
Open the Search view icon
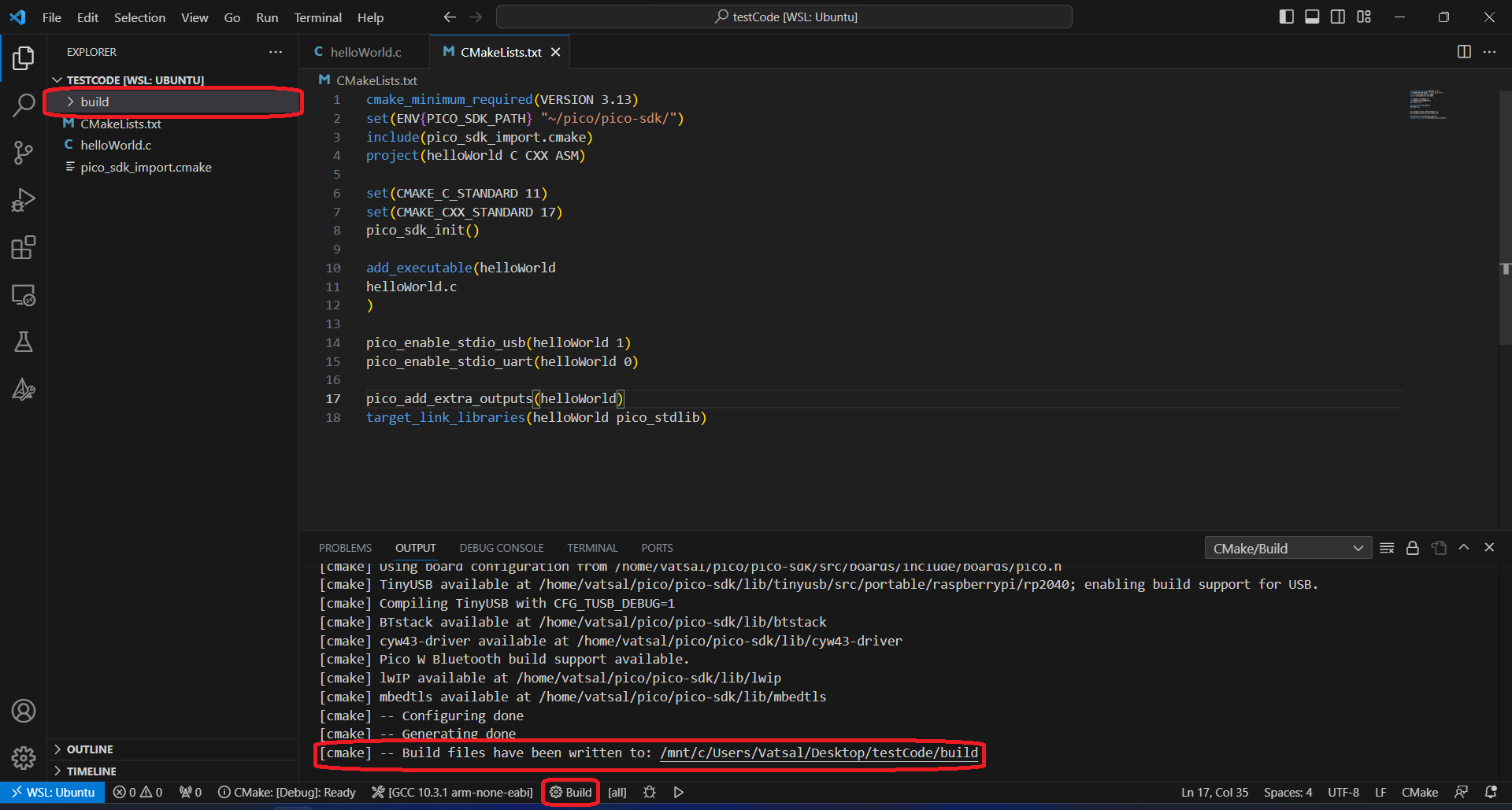coord(23,105)
